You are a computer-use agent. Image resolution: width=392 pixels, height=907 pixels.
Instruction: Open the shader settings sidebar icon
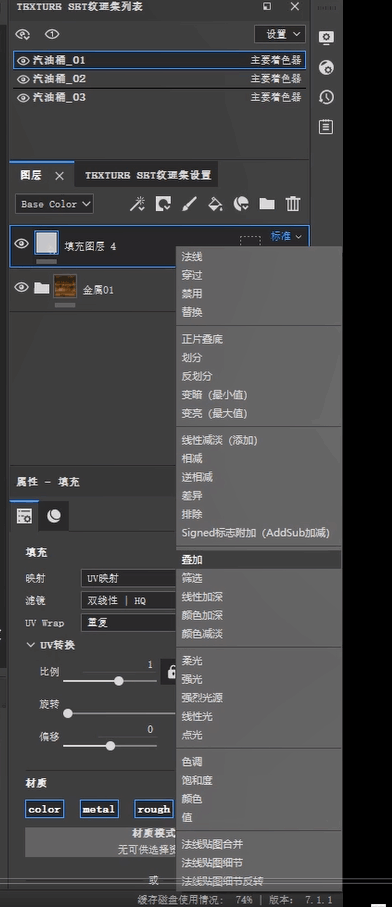click(x=326, y=67)
